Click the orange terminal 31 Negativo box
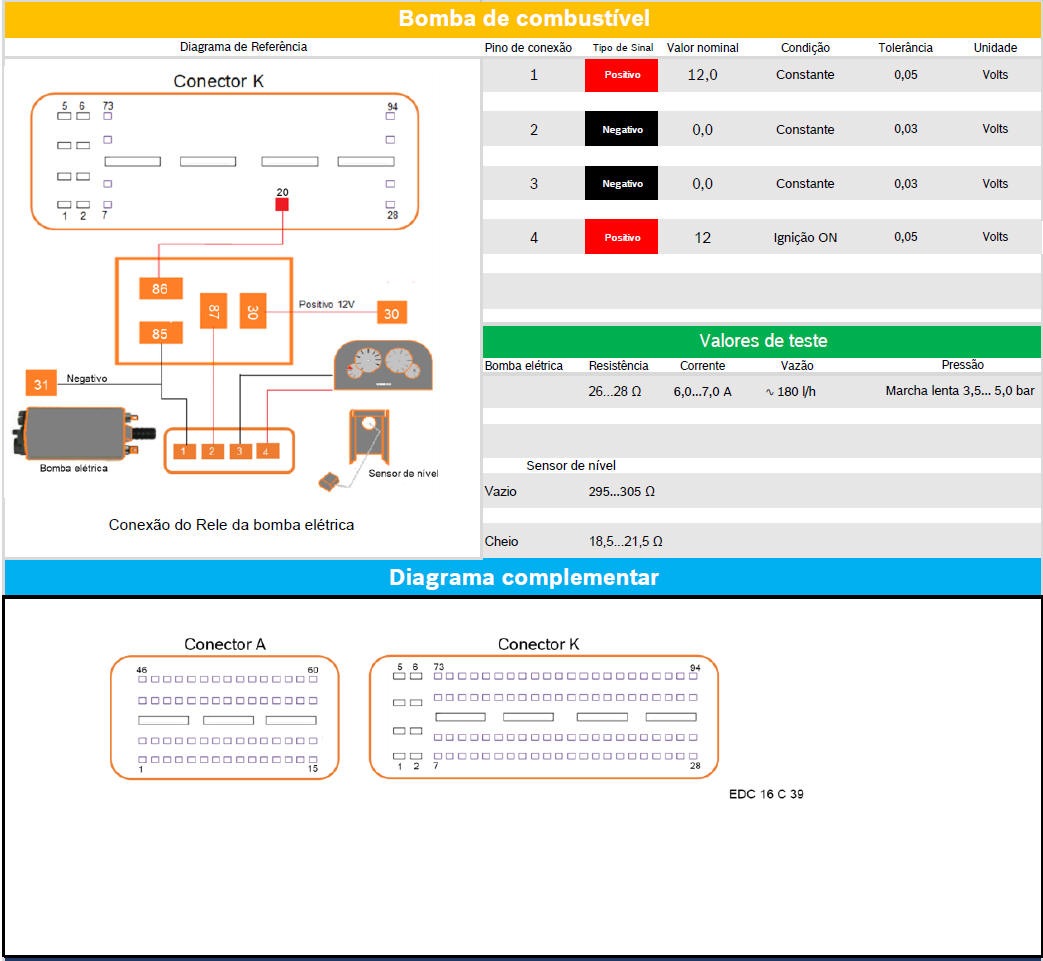This screenshot has height=961, width=1043. click(40, 381)
